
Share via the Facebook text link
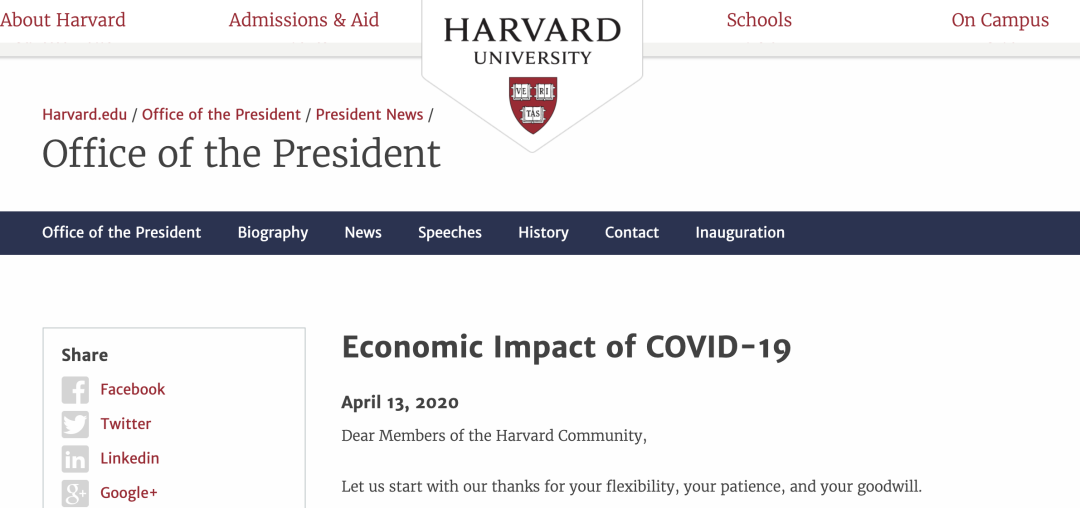pos(133,389)
